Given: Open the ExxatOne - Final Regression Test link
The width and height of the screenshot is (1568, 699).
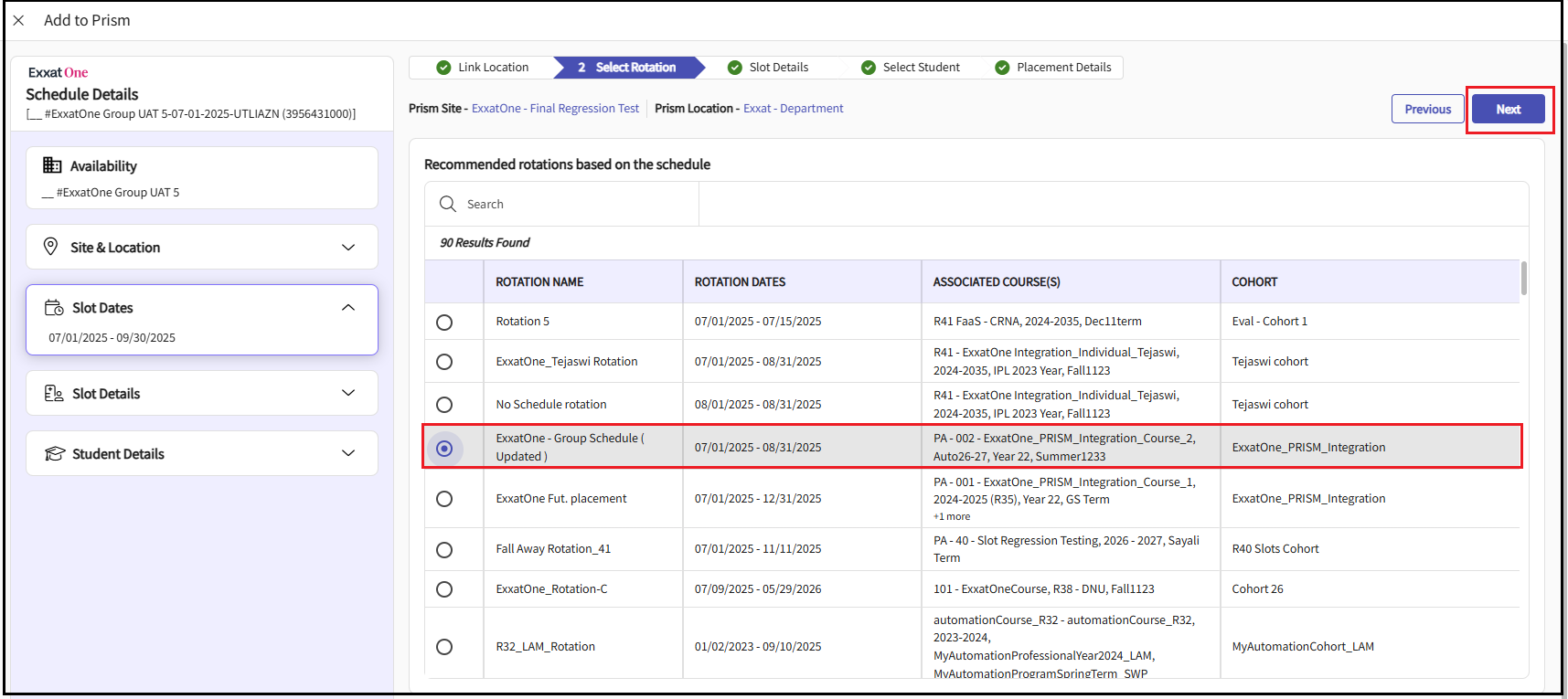Looking at the screenshot, I should coord(555,109).
